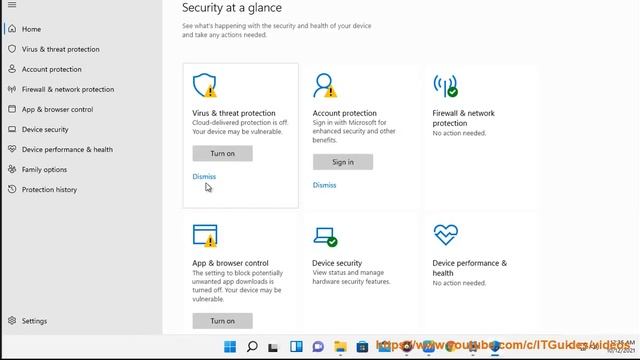Open the Teams Chat taskbar icon
Image resolution: width=640 pixels, height=360 pixels.
pos(318,347)
